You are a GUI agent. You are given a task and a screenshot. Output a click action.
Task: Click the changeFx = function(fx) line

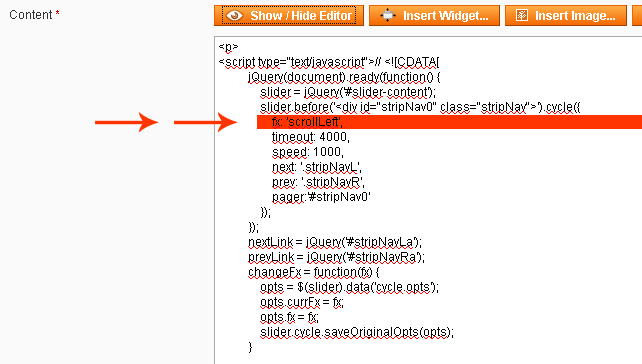coord(314,272)
